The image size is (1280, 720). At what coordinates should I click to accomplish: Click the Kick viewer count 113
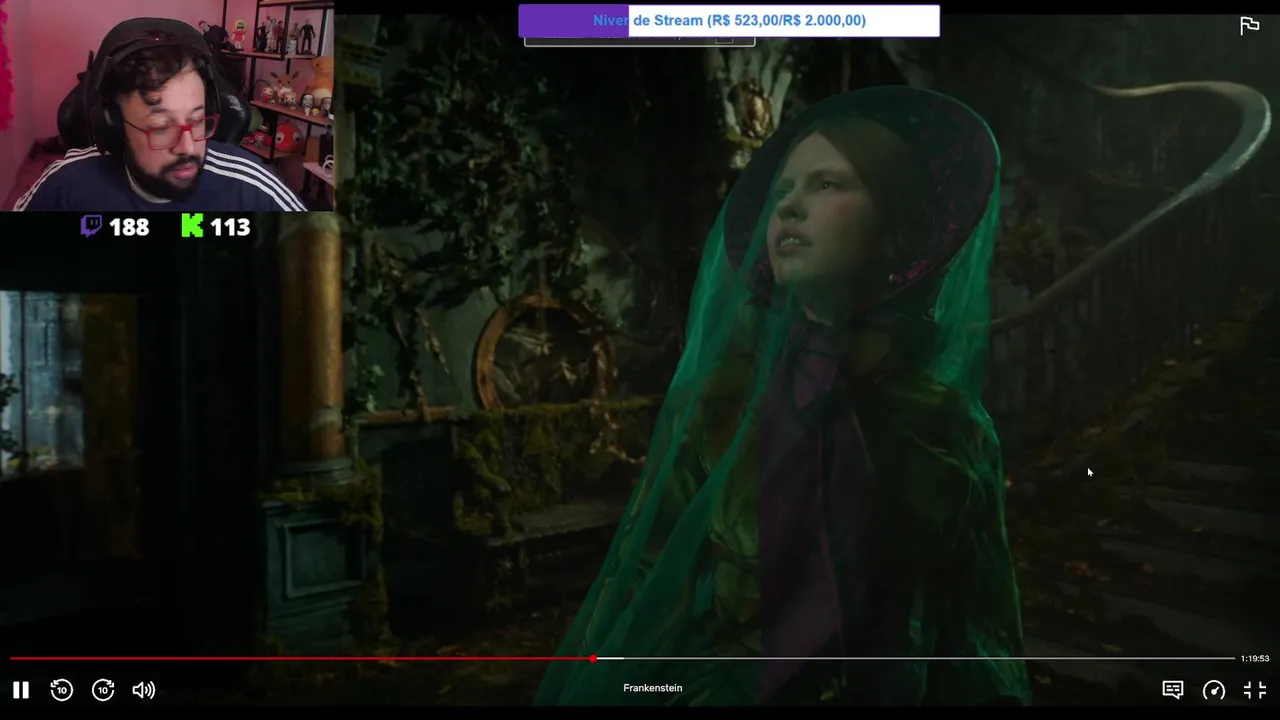[x=230, y=228]
